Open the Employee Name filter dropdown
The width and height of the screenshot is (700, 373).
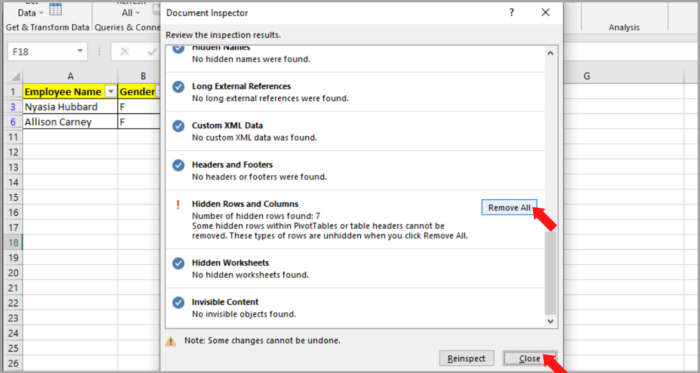pos(111,92)
